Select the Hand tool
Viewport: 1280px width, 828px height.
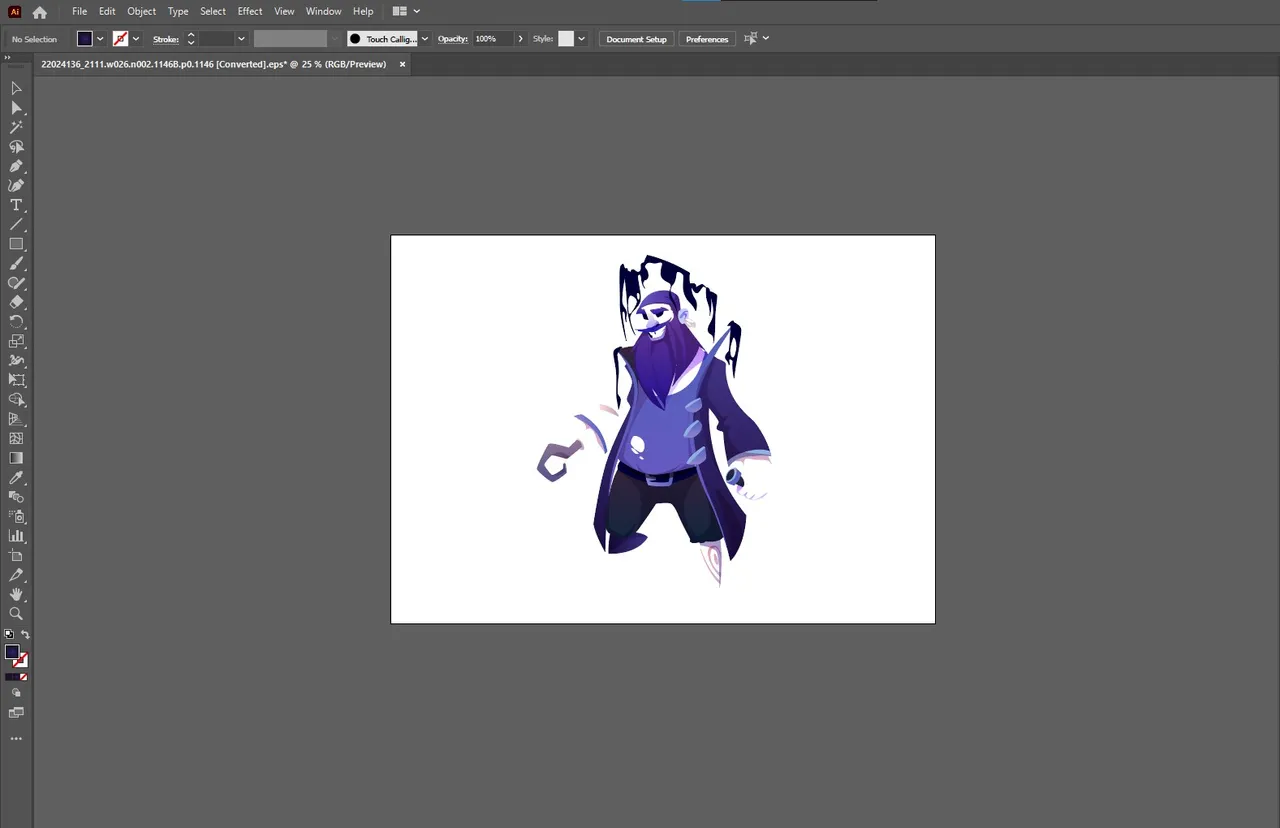[x=16, y=594]
